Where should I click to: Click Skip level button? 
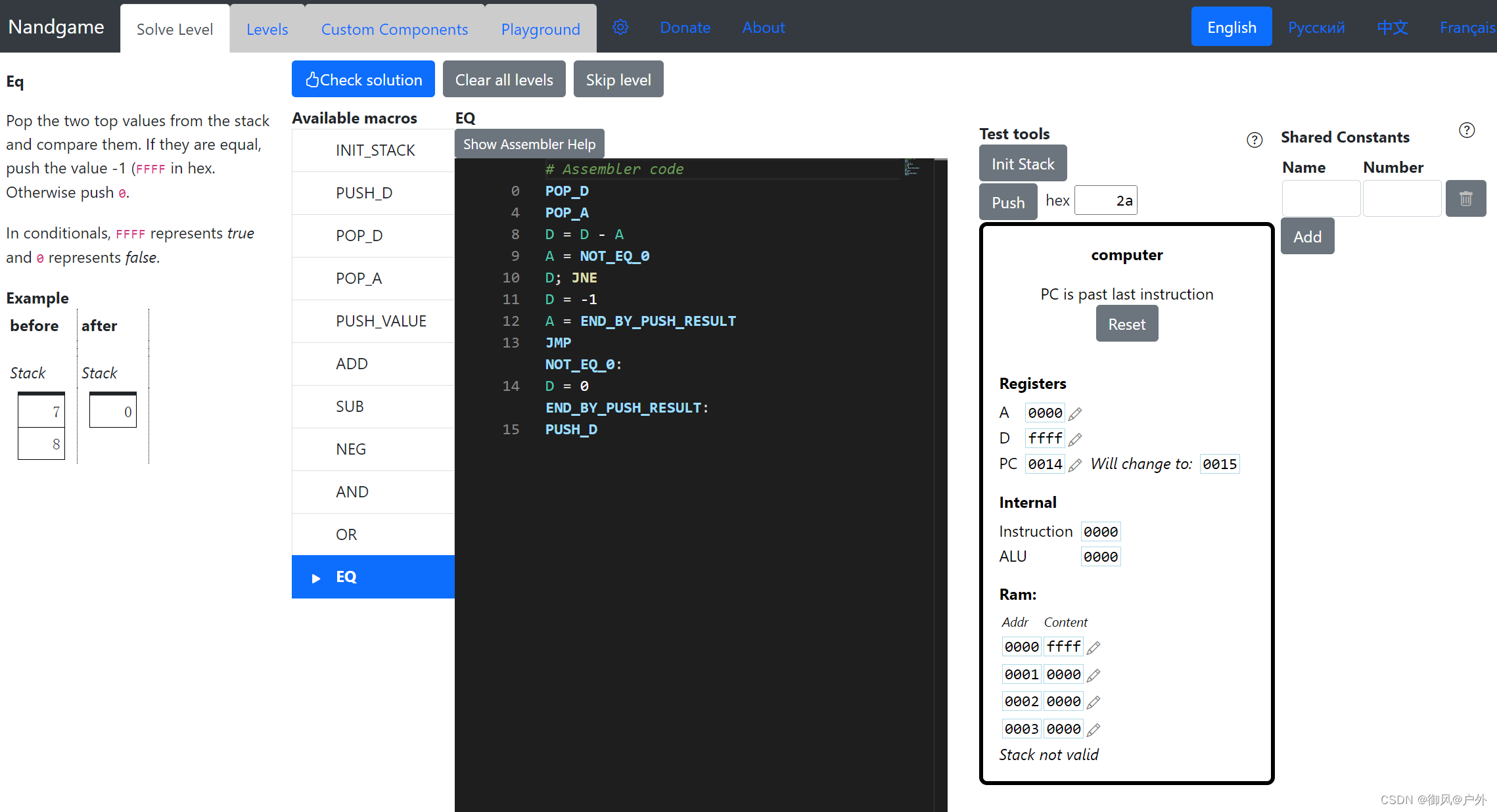(618, 79)
